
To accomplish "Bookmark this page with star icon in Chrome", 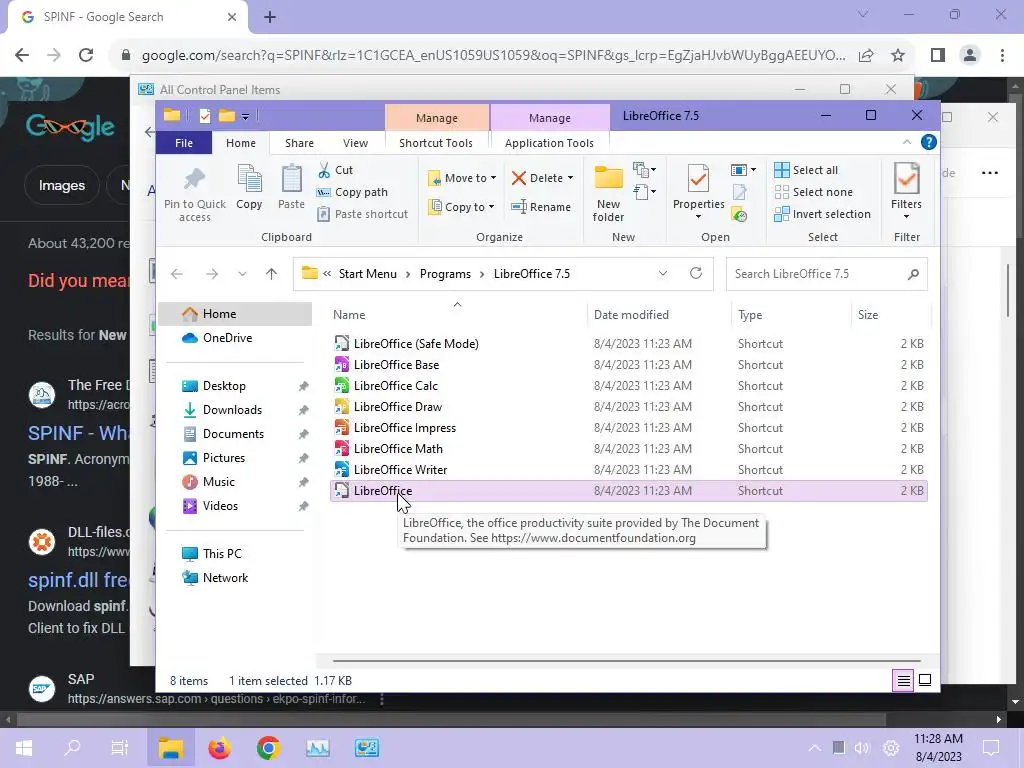I will click(x=898, y=56).
